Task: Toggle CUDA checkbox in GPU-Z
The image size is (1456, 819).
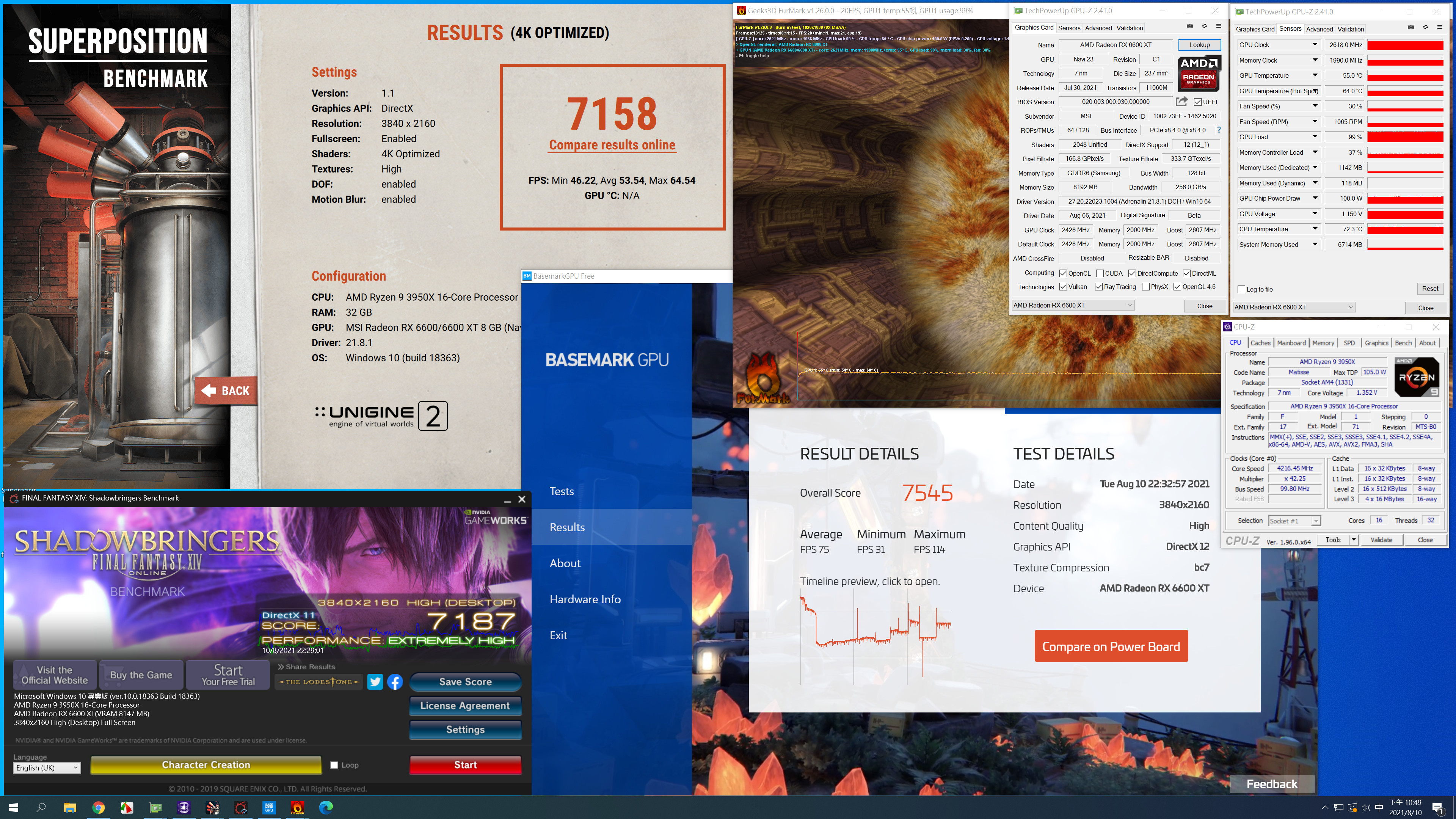Action: tap(1100, 273)
